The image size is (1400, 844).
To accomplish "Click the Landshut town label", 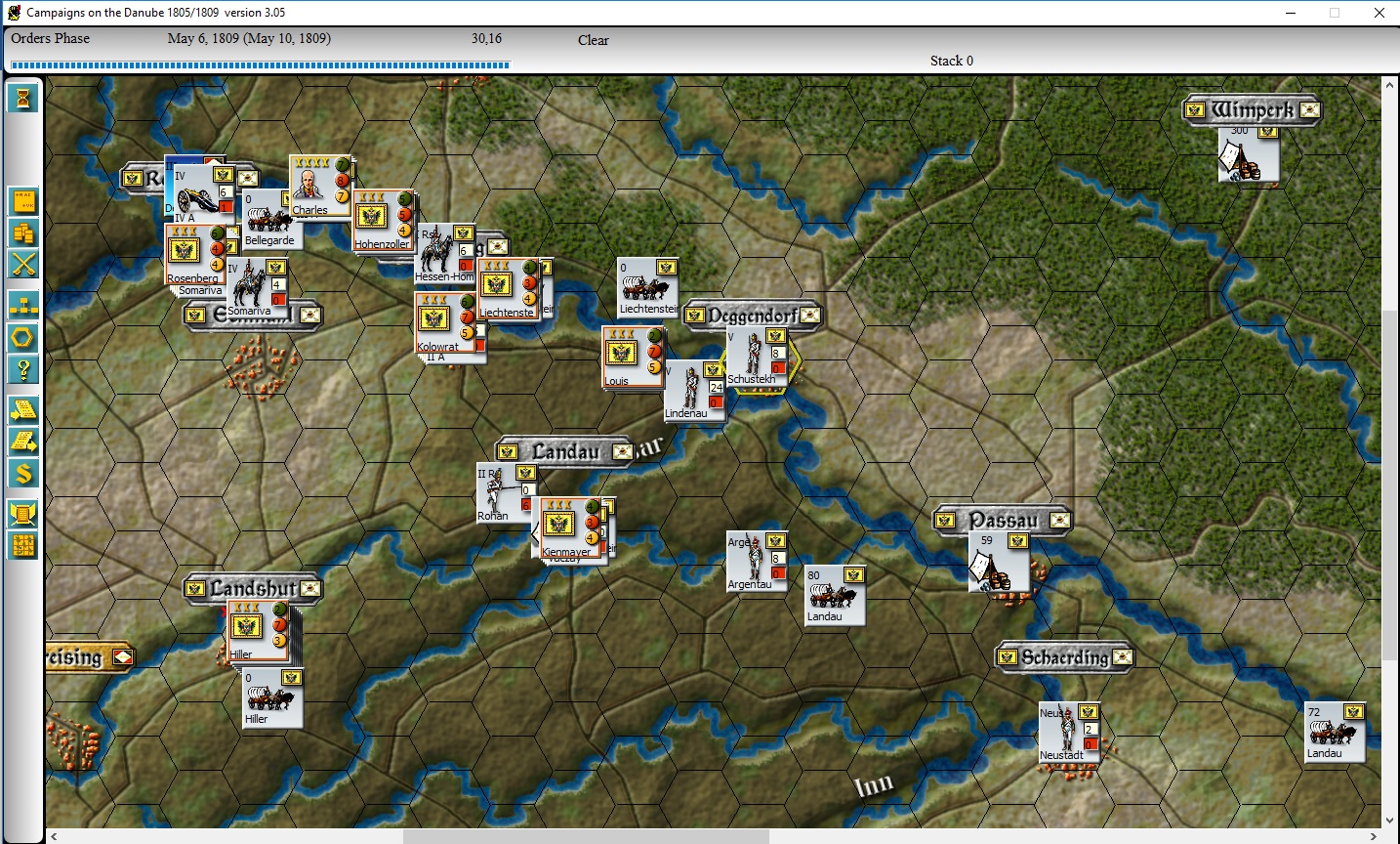I will point(253,588).
